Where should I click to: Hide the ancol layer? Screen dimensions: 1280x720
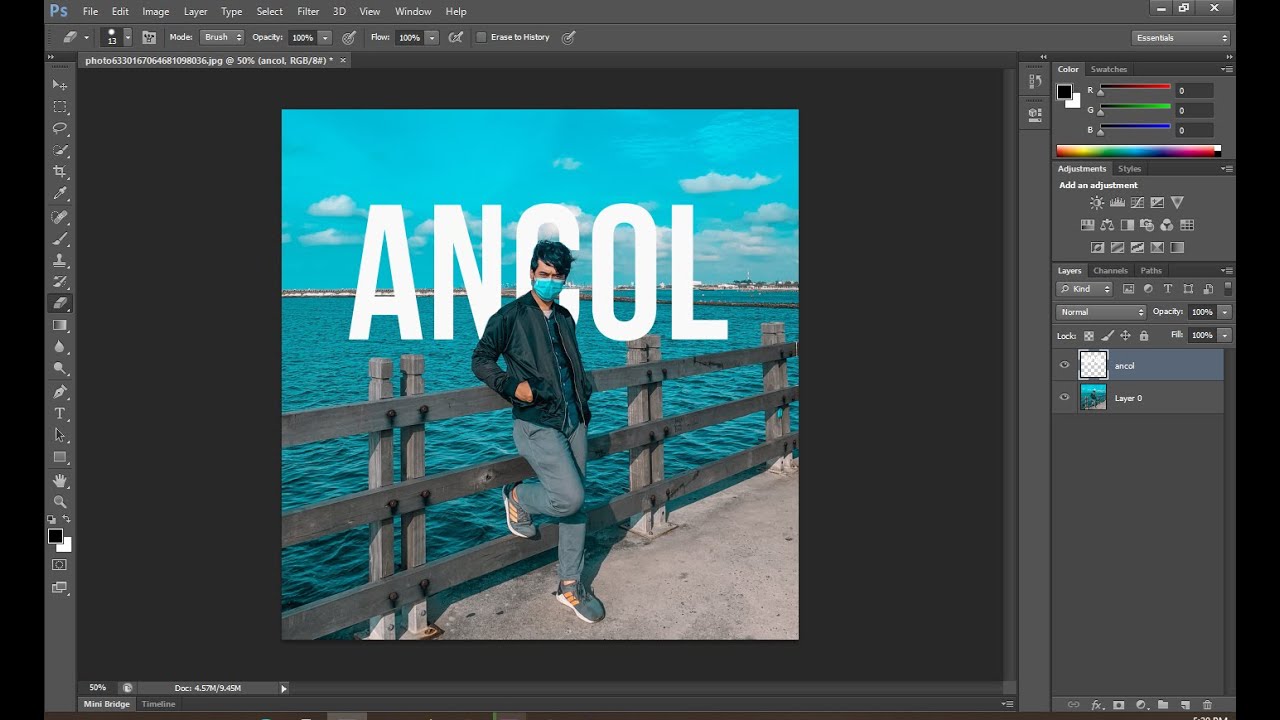pos(1064,365)
